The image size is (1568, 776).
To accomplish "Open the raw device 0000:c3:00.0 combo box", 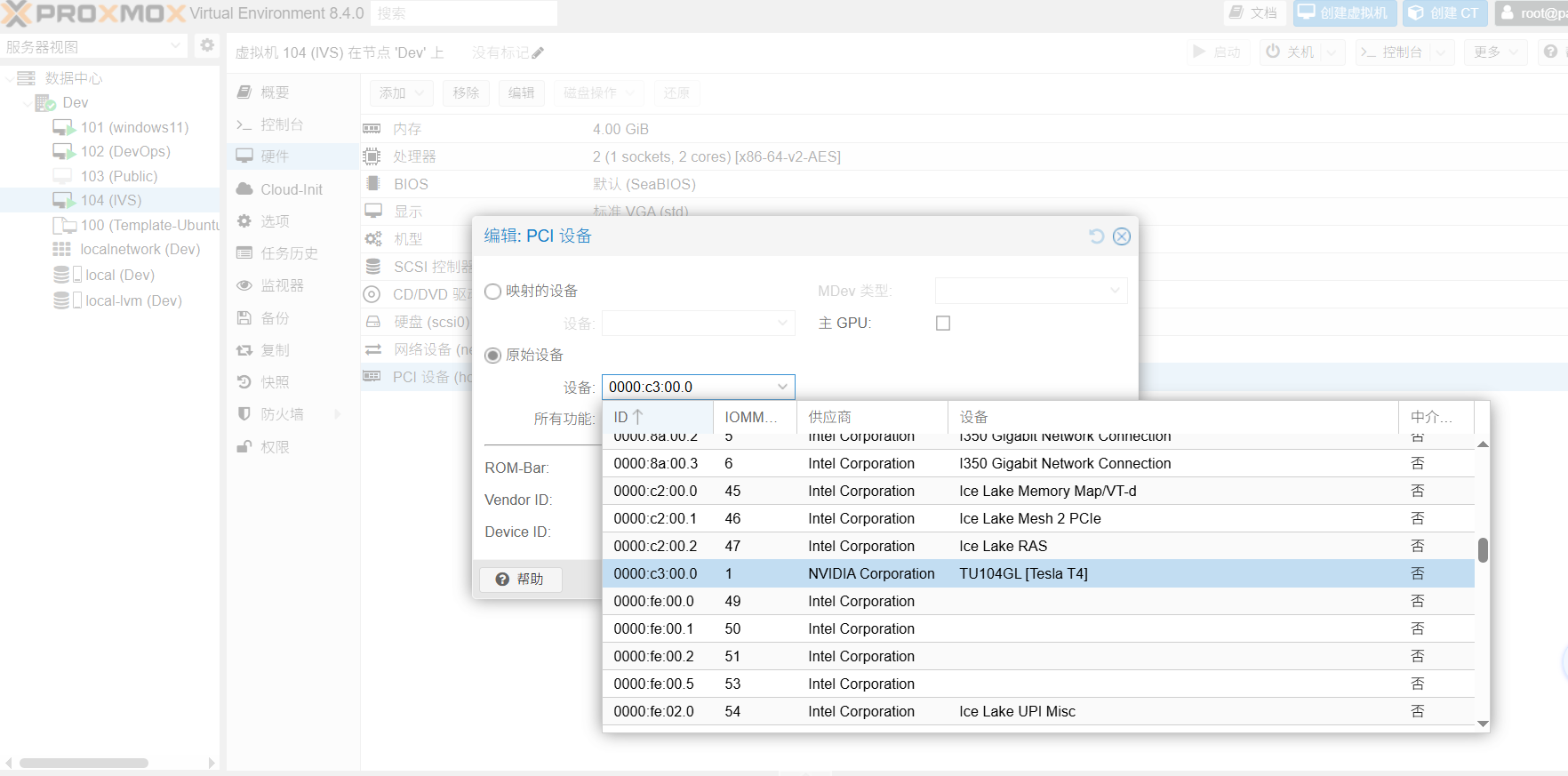I will point(698,387).
